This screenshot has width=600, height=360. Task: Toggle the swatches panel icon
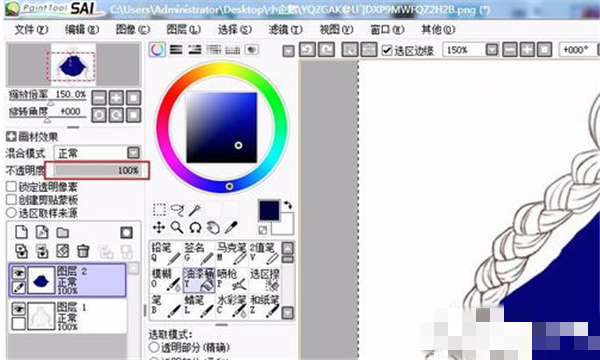(232, 50)
